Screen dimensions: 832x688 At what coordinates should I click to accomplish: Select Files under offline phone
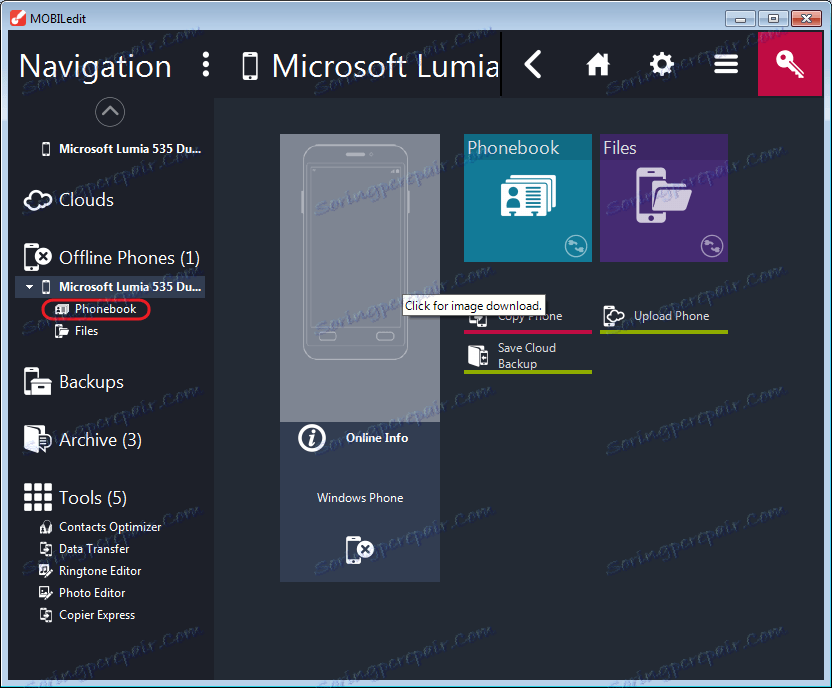pos(86,331)
